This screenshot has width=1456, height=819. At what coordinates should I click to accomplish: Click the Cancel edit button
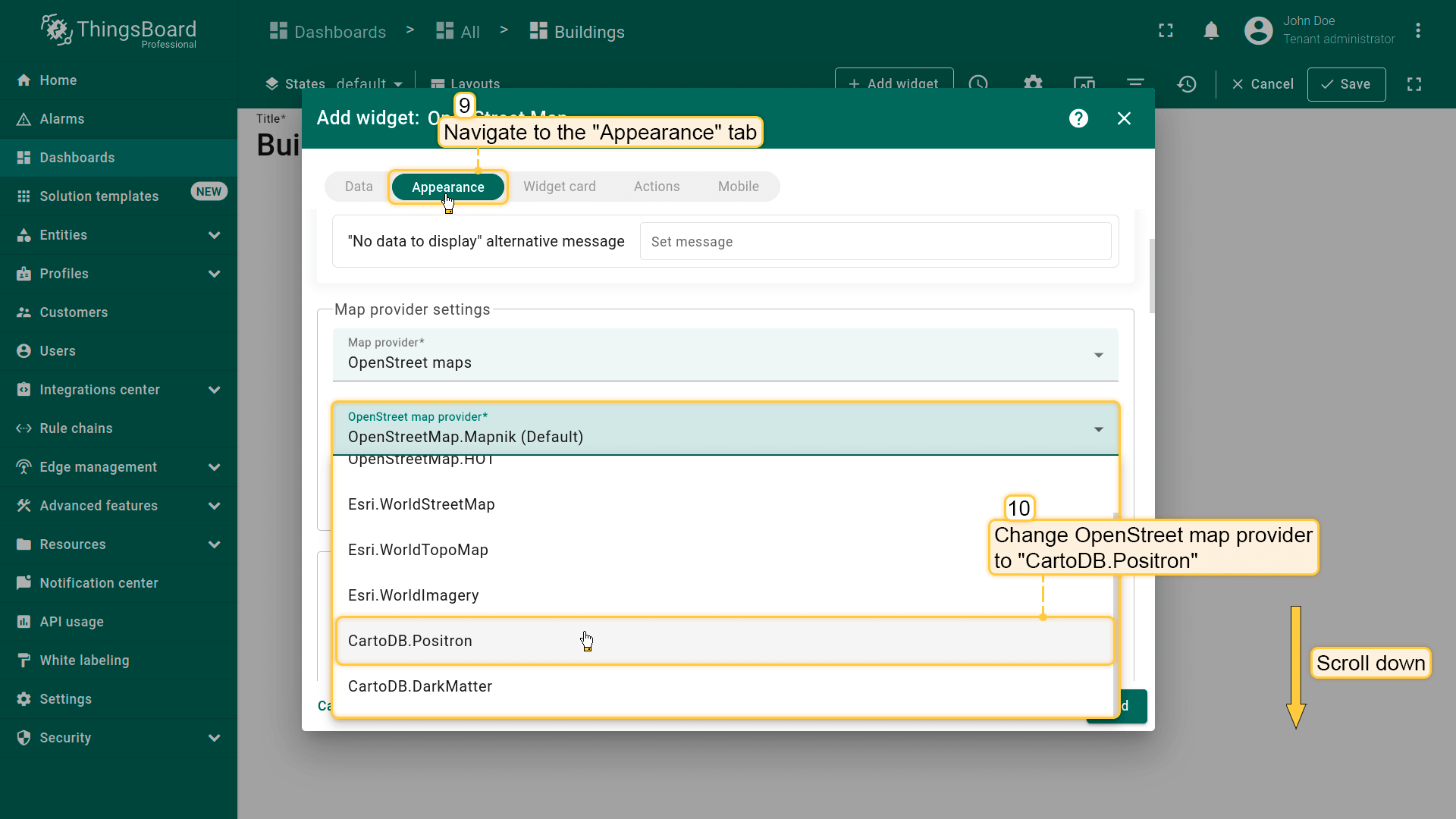[x=1263, y=84]
